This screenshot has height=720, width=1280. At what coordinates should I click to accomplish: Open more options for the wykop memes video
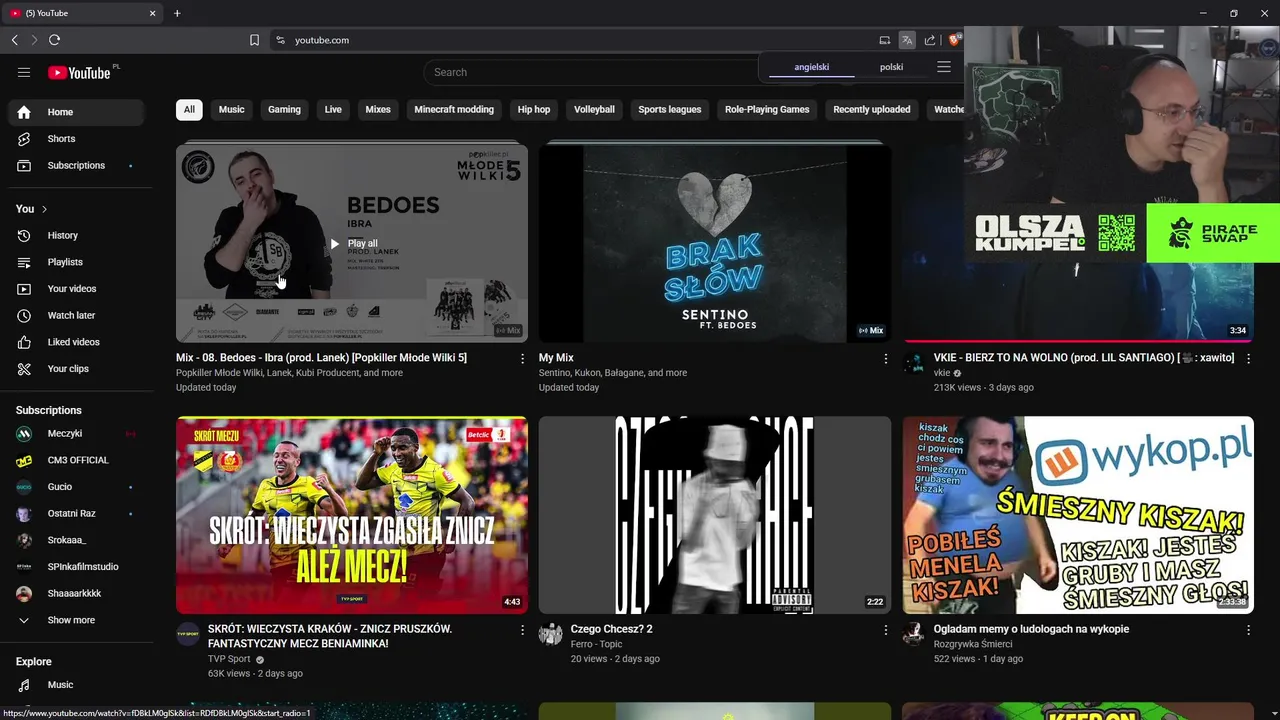tap(1248, 630)
